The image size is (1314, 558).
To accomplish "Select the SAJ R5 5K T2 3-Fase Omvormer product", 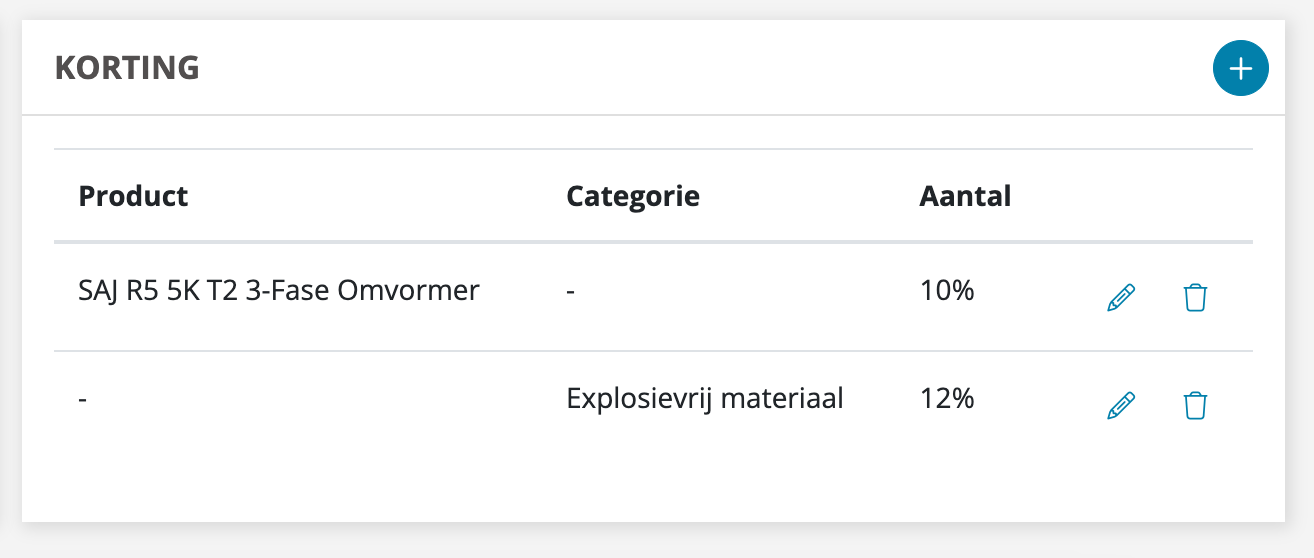I will 279,291.
